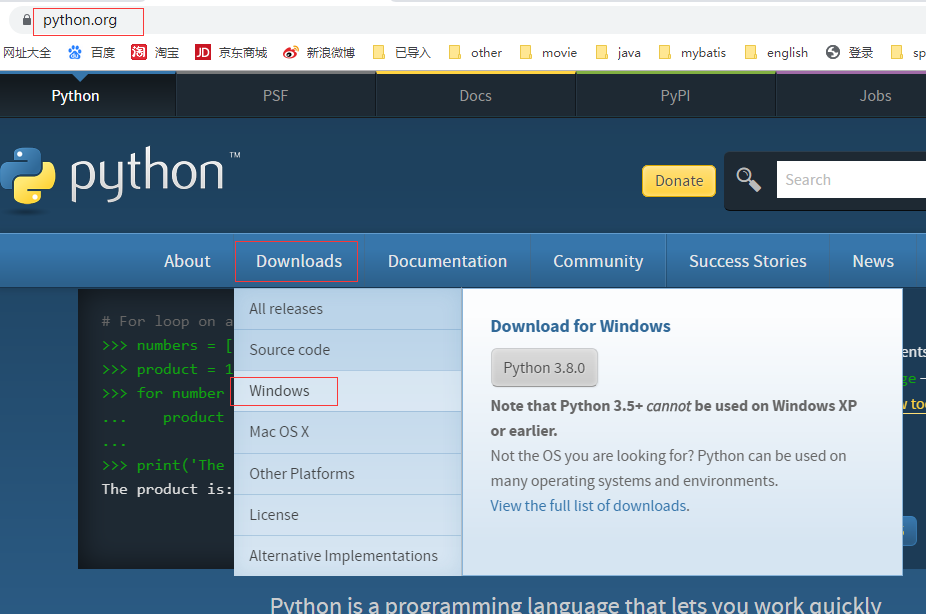Click the python.org address bar URL
926x614 pixels.
pyautogui.click(x=80, y=20)
